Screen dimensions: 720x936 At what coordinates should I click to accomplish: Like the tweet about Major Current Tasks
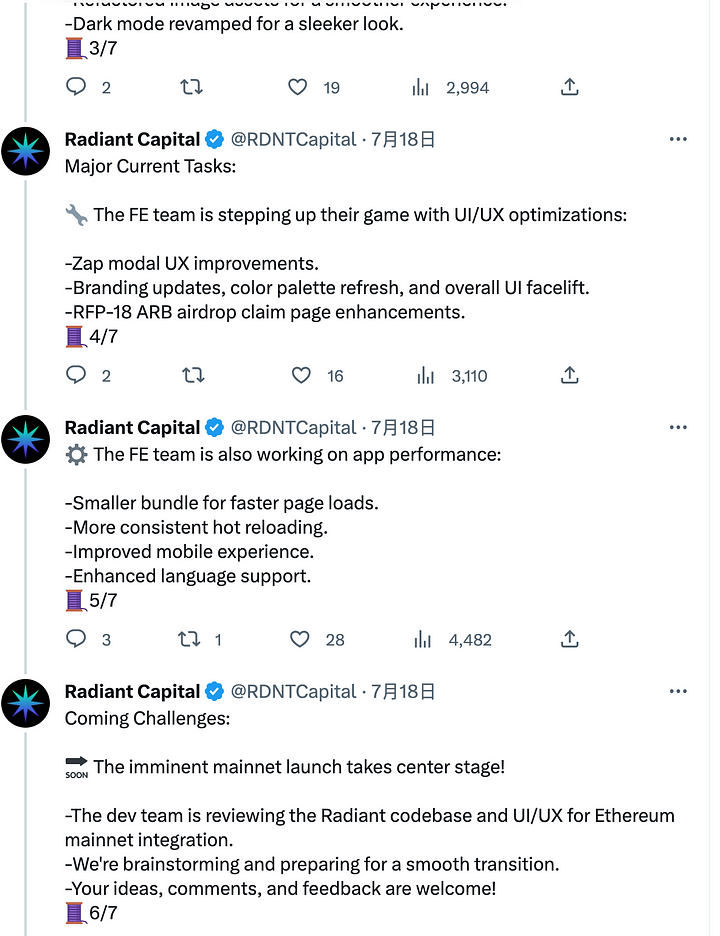[301, 376]
